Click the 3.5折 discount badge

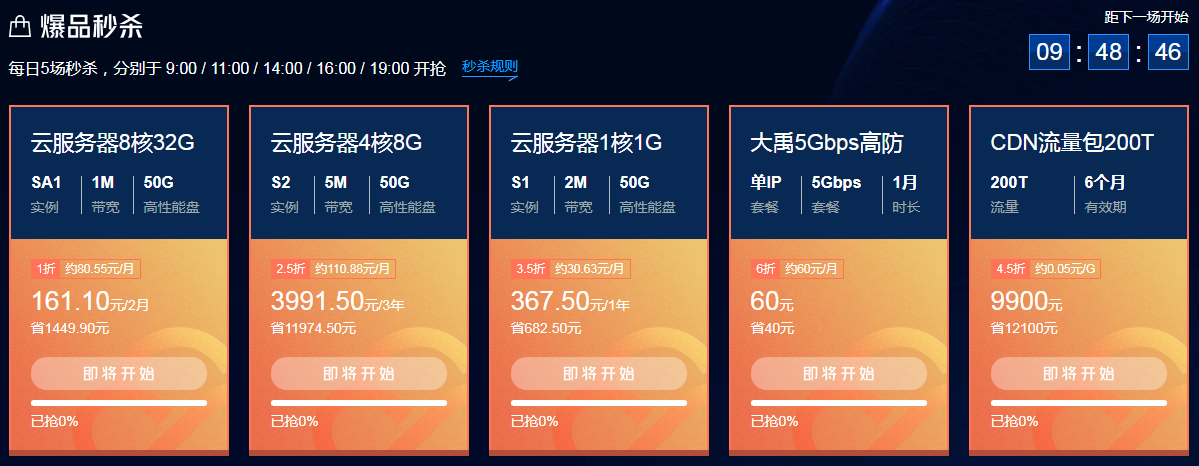click(531, 269)
